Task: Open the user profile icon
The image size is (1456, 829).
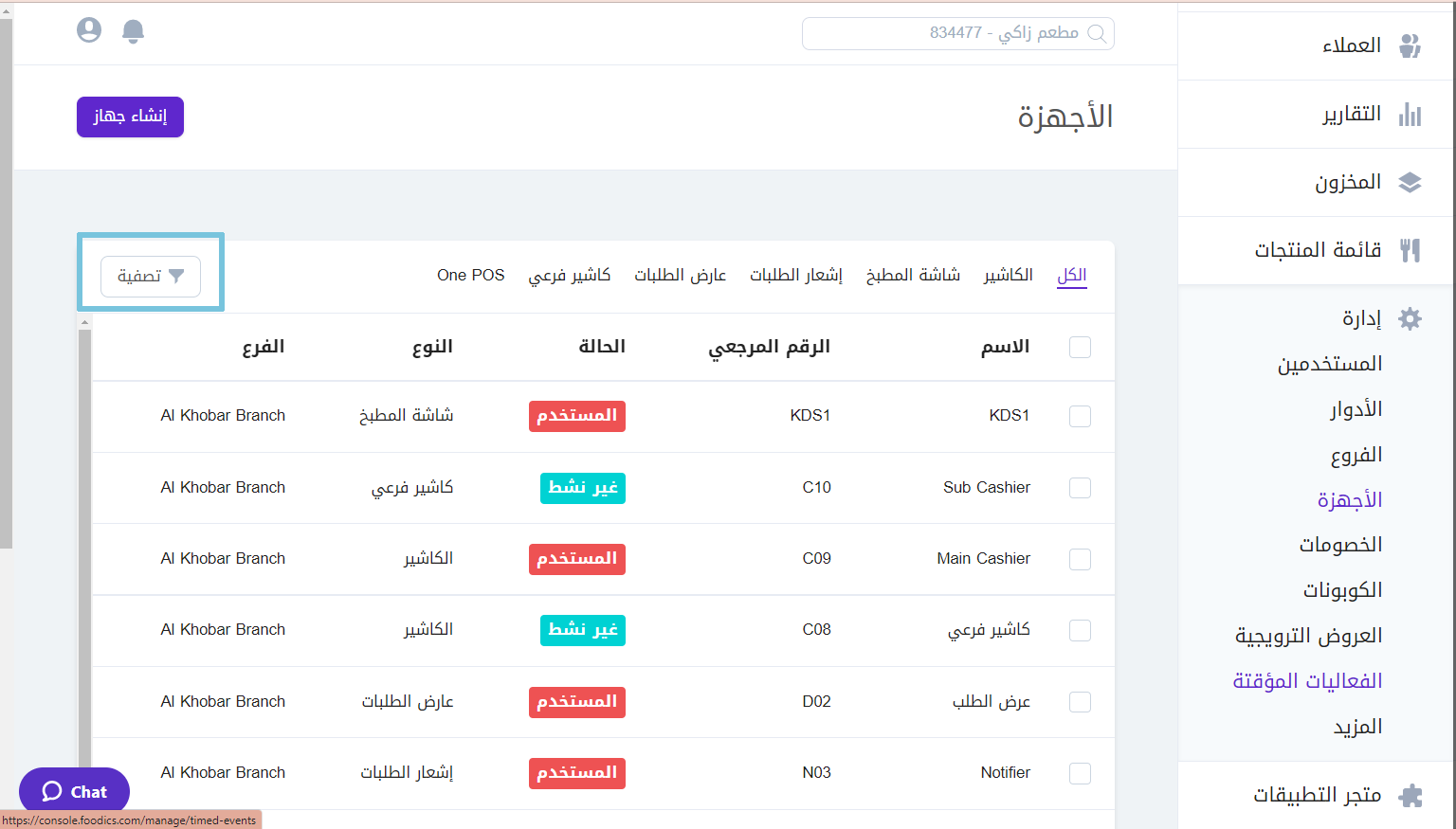Action: pos(88,29)
